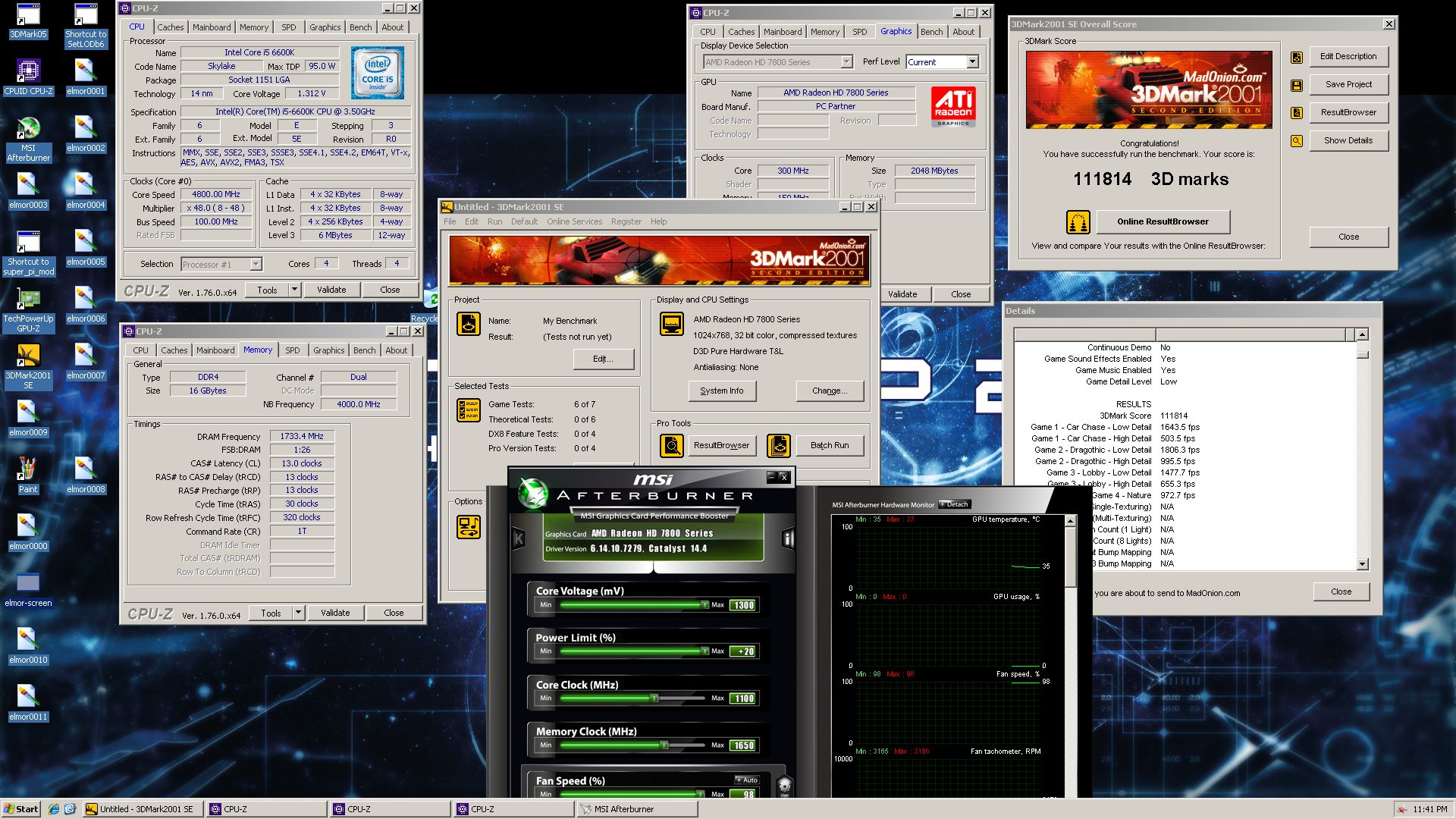Open the 3DMark2001 SE desktop icon
Viewport: 1456px width, 819px height.
28,367
